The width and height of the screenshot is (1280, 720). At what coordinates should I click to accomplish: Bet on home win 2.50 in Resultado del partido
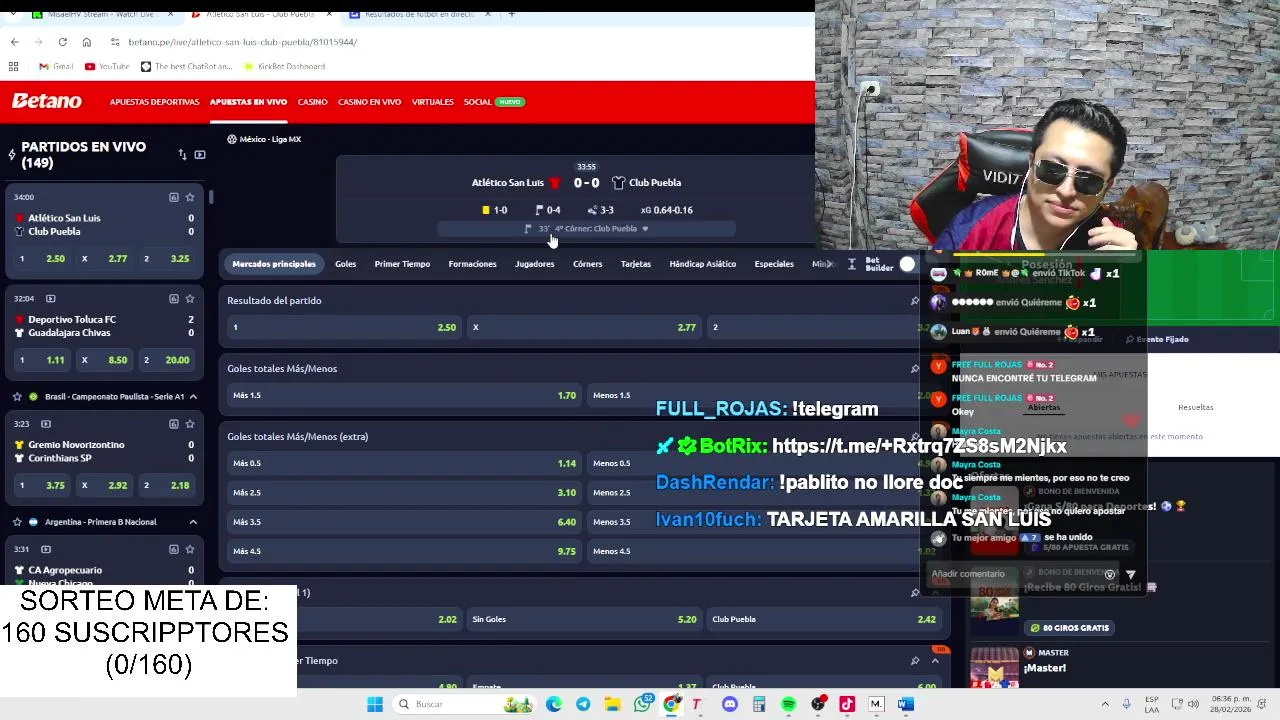[344, 327]
